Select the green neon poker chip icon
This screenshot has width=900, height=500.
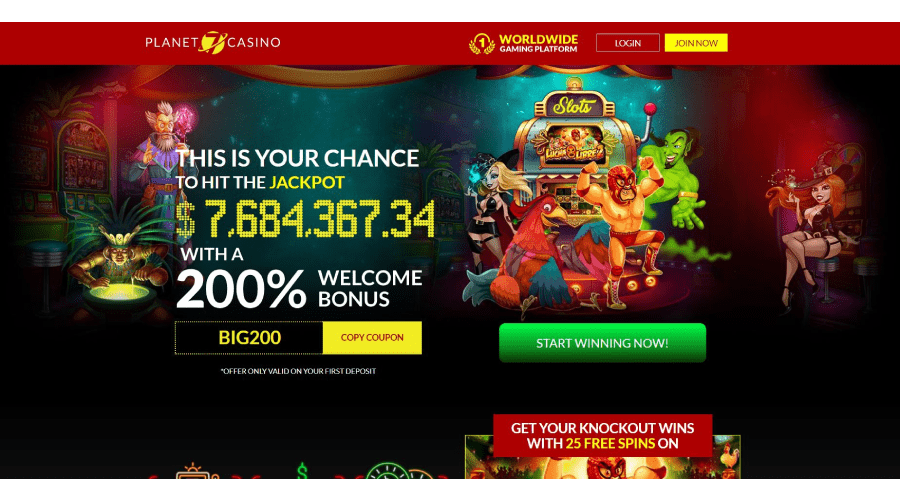(389, 471)
